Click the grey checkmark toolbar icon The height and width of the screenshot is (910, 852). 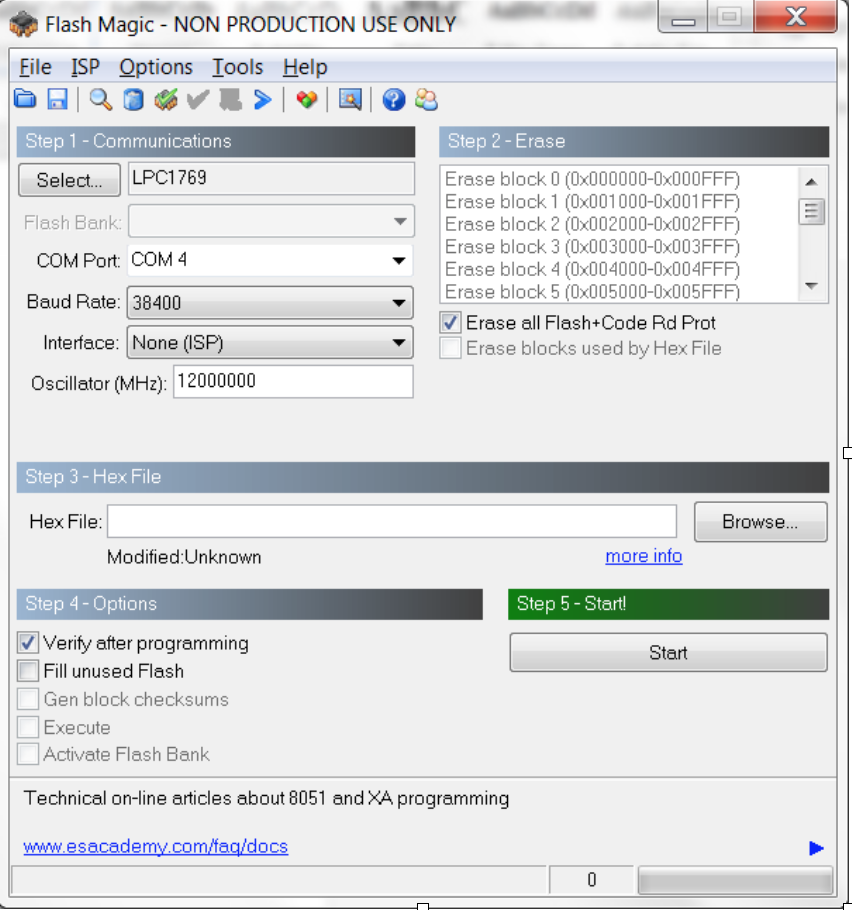click(198, 100)
